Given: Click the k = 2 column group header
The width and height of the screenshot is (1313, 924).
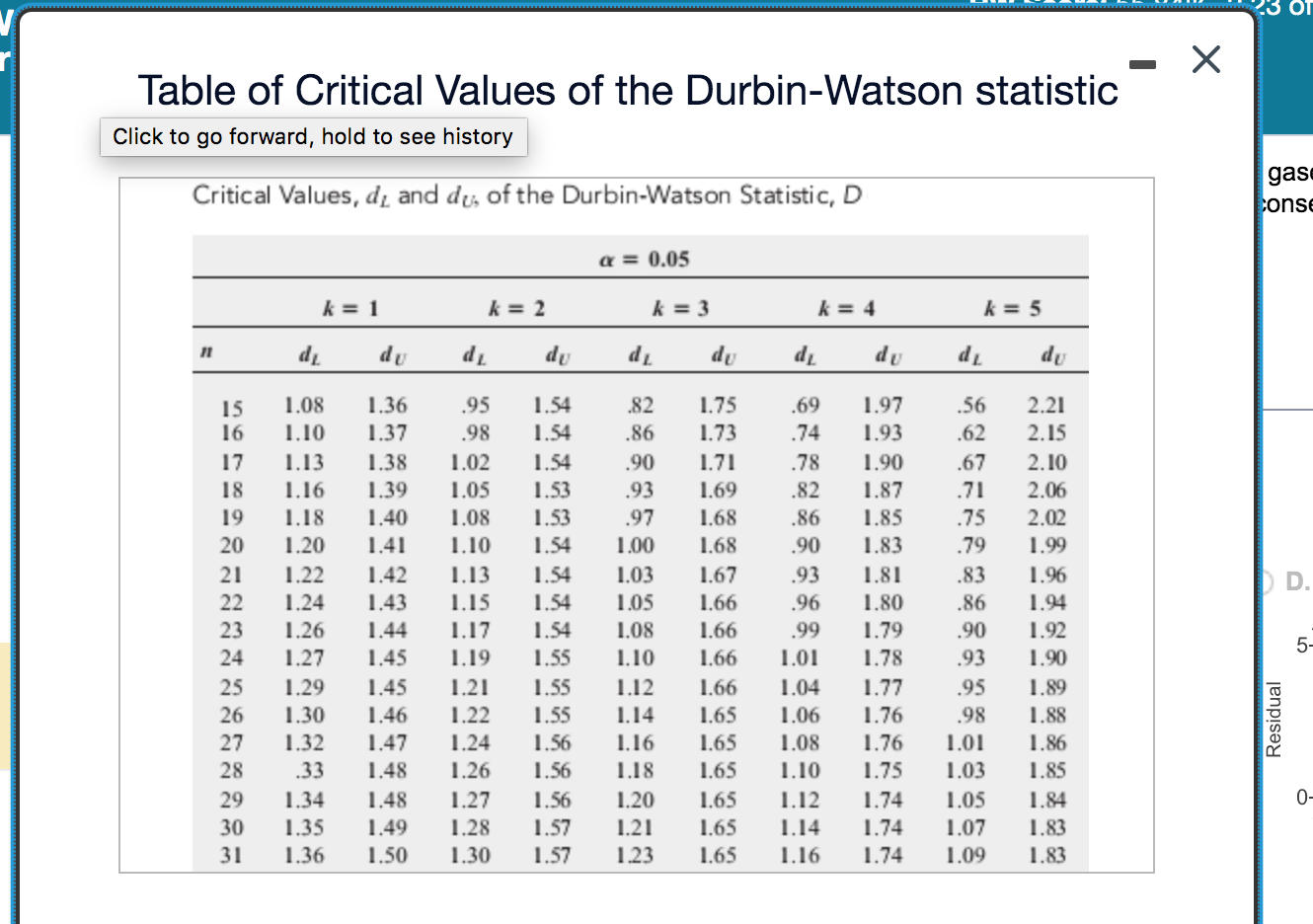Looking at the screenshot, I should click(x=516, y=308).
